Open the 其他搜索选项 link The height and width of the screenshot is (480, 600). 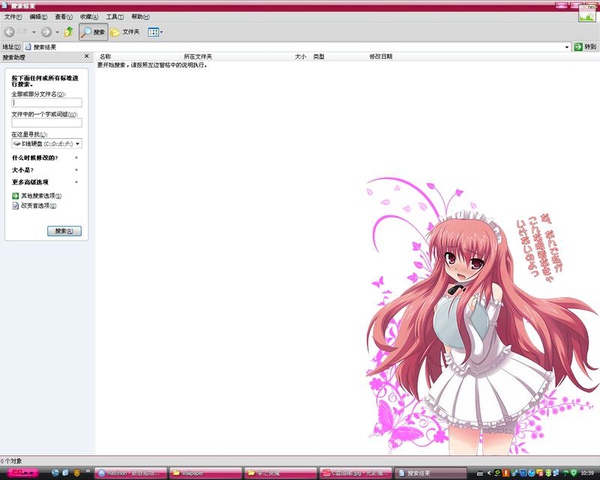[x=41, y=196]
